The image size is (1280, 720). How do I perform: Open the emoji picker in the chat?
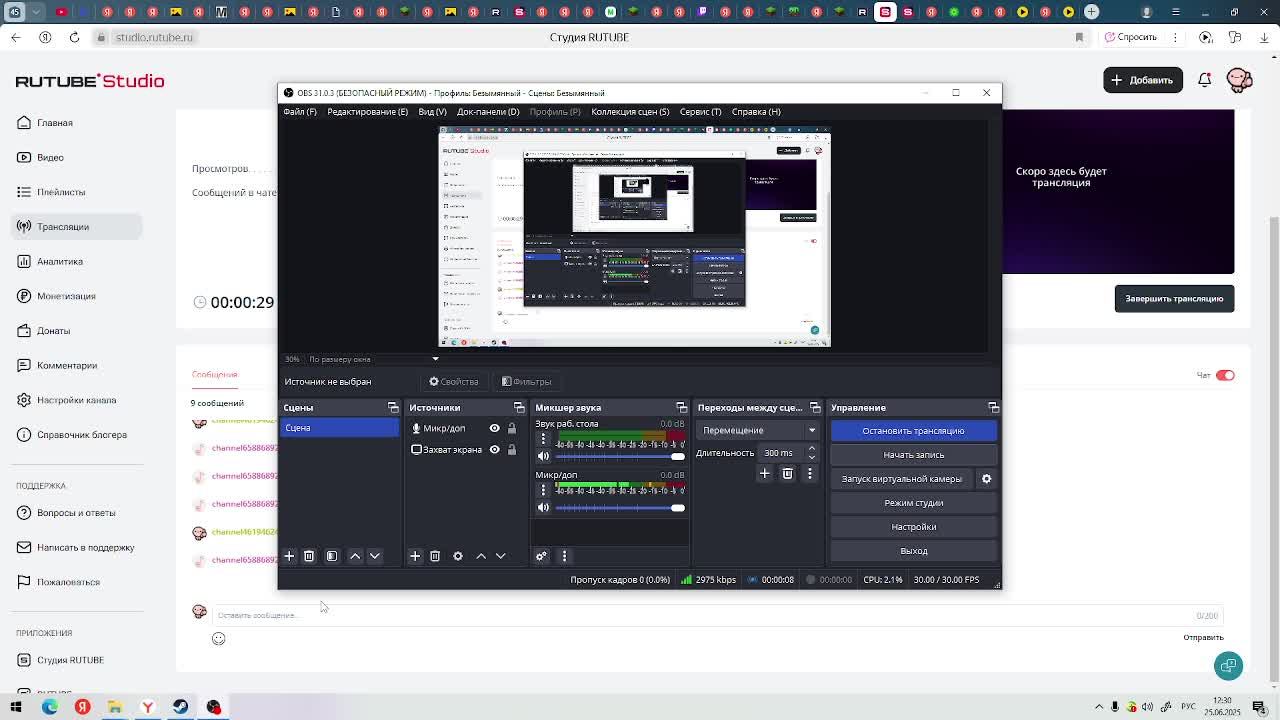pyautogui.click(x=219, y=639)
